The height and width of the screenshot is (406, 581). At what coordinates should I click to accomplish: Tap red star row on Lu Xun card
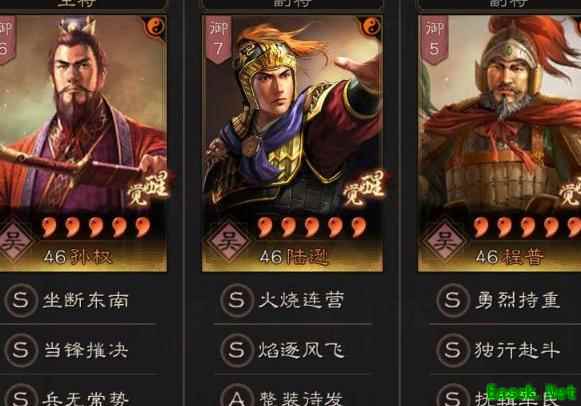[312, 227]
